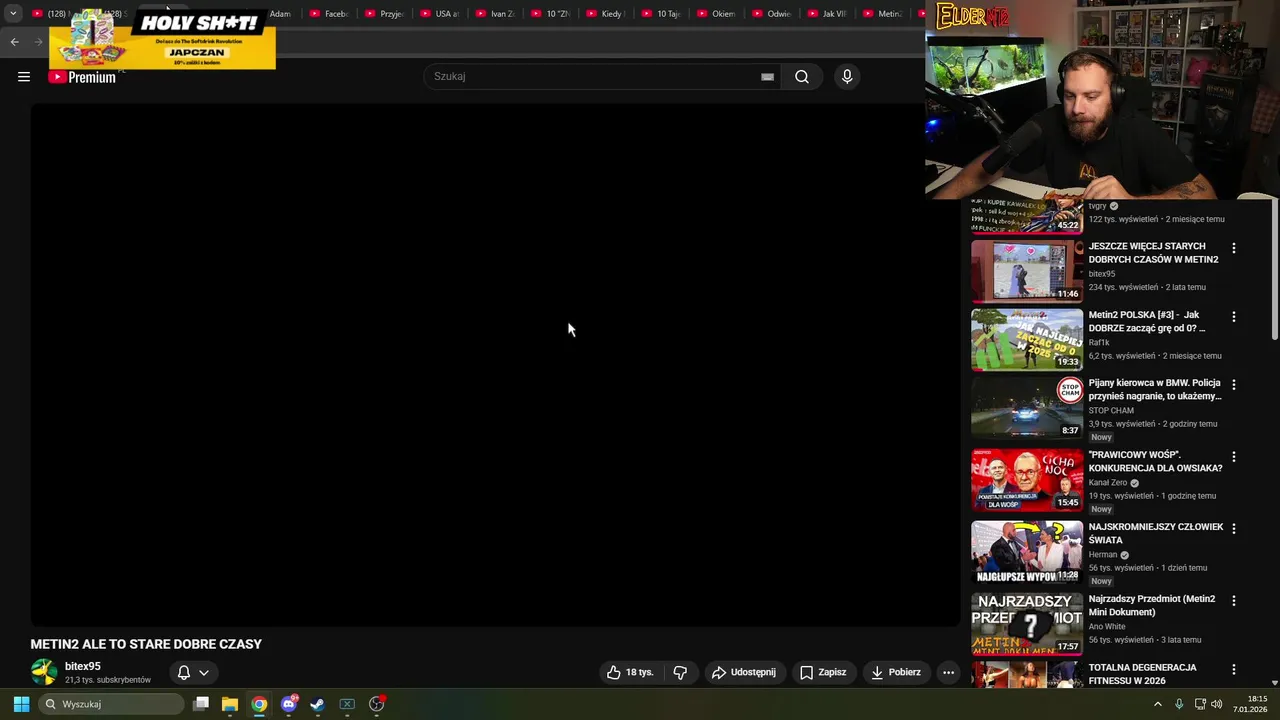Viewport: 1280px width, 720px height.
Task: Open Task View on the taskbar
Action: pos(201,704)
